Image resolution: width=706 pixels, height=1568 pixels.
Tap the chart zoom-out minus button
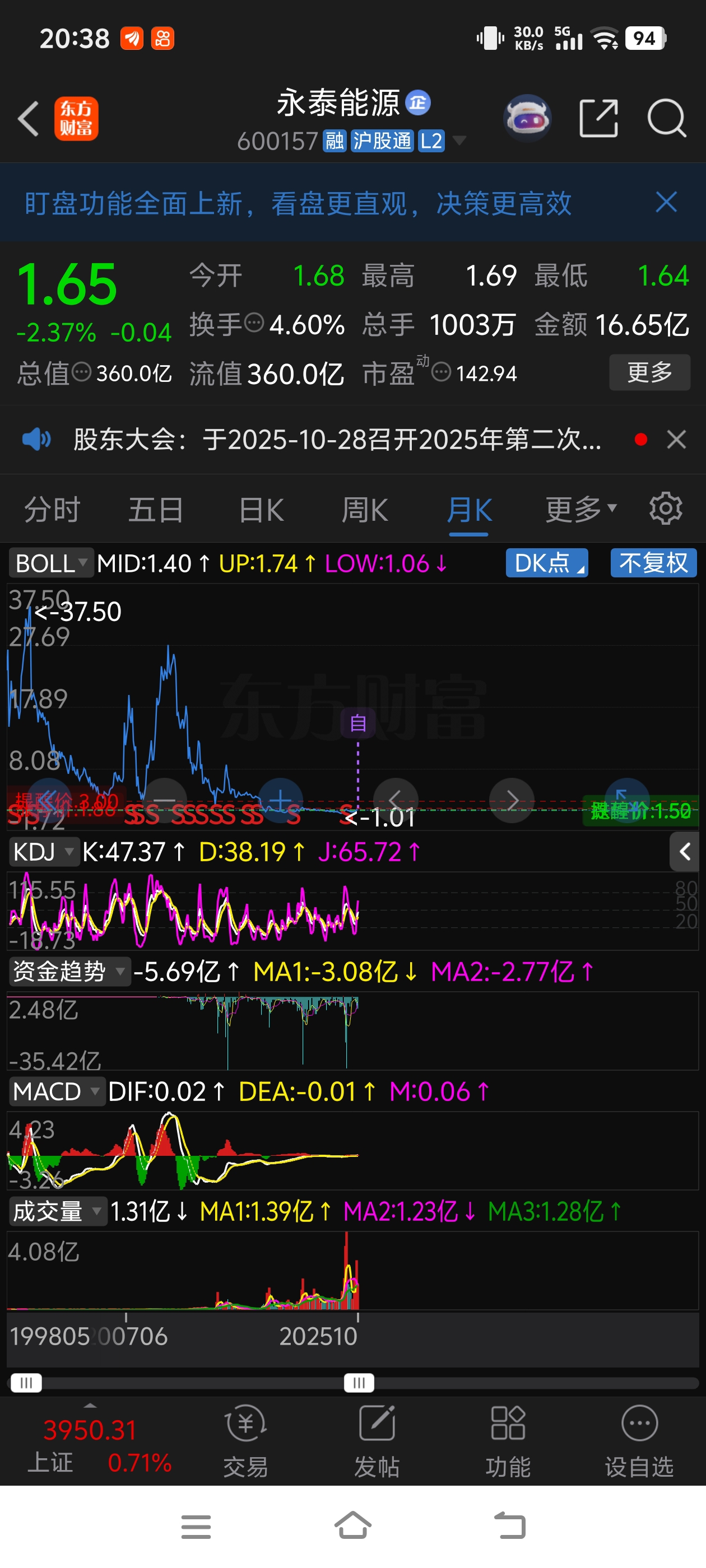click(165, 800)
